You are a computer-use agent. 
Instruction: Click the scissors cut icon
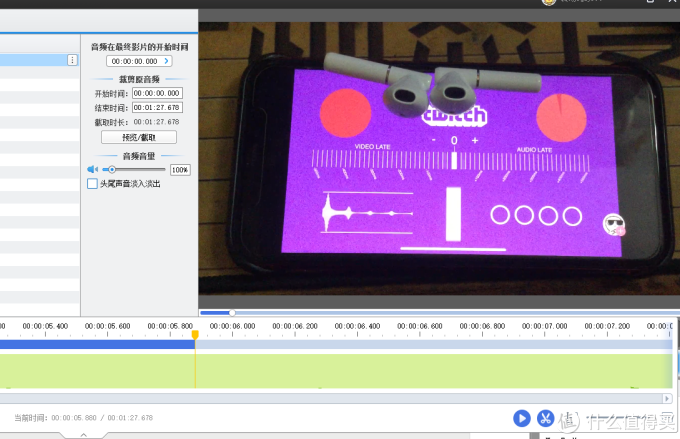pos(546,418)
